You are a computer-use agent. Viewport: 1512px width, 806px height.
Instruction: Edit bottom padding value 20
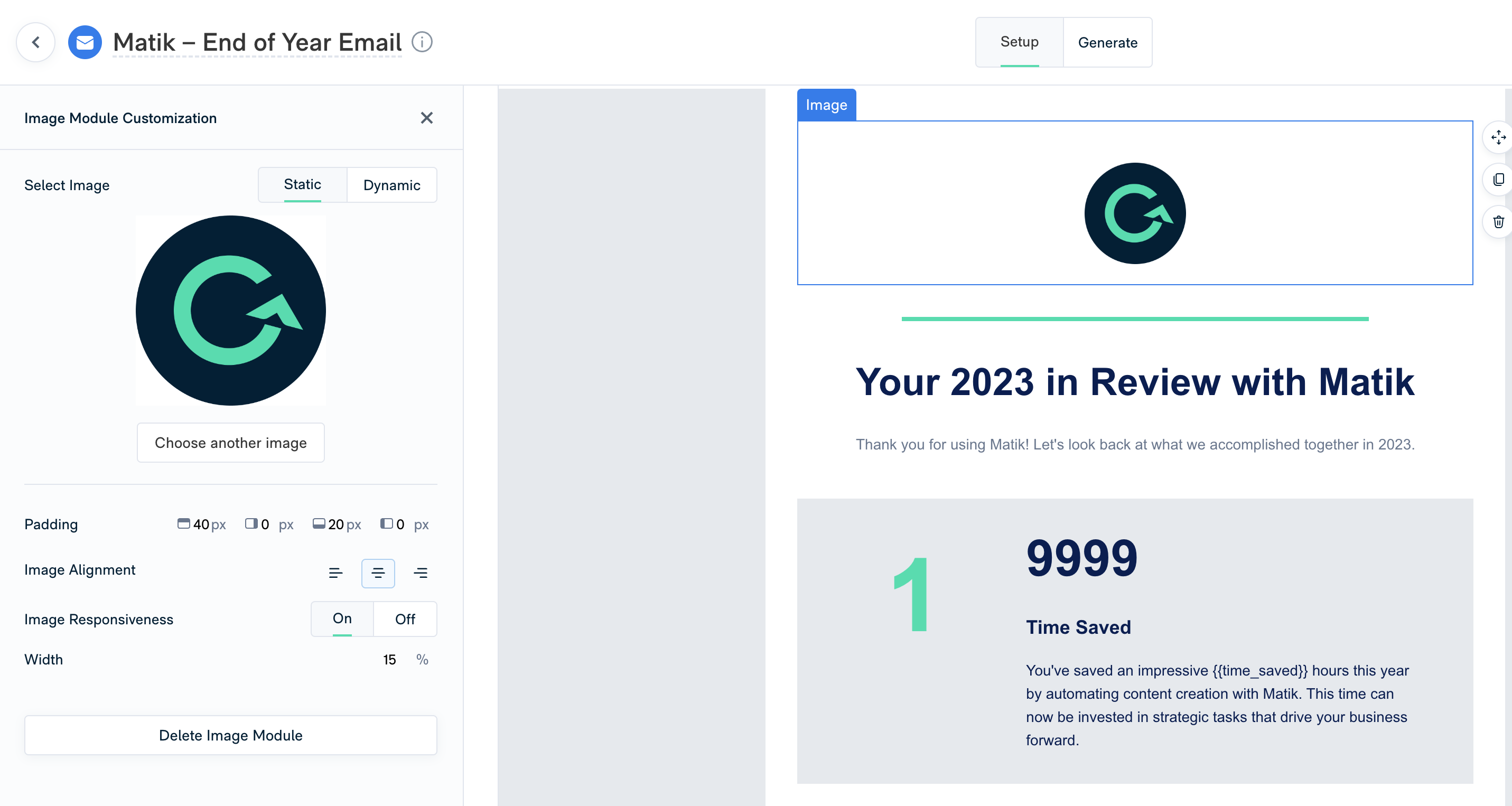pos(336,524)
